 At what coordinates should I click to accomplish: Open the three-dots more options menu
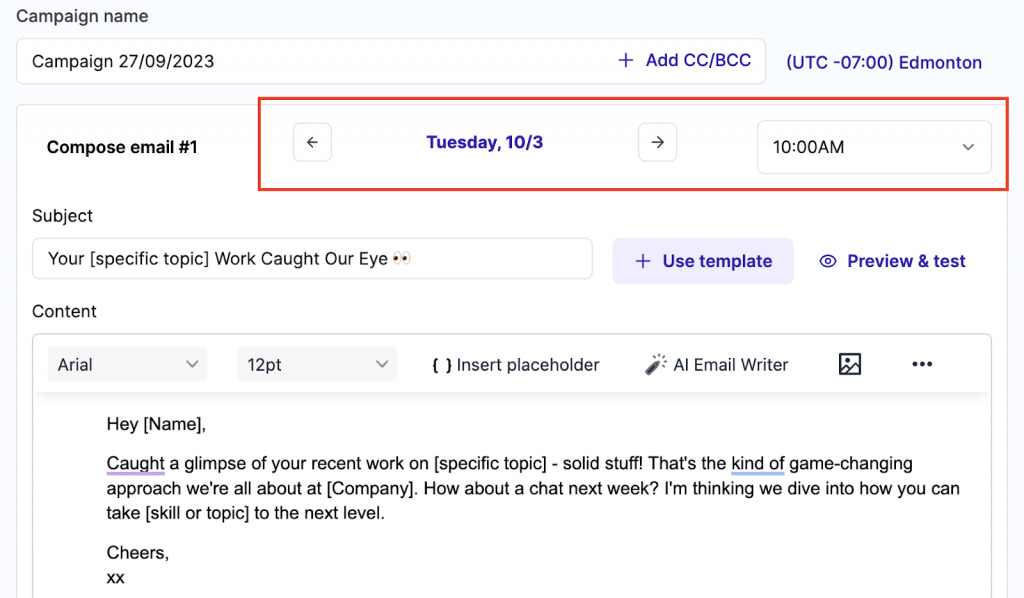[x=922, y=364]
